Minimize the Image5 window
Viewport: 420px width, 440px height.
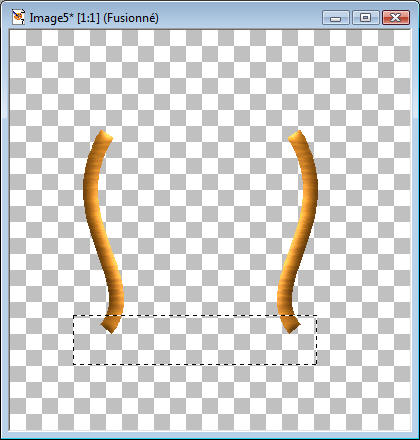pyautogui.click(x=336, y=18)
